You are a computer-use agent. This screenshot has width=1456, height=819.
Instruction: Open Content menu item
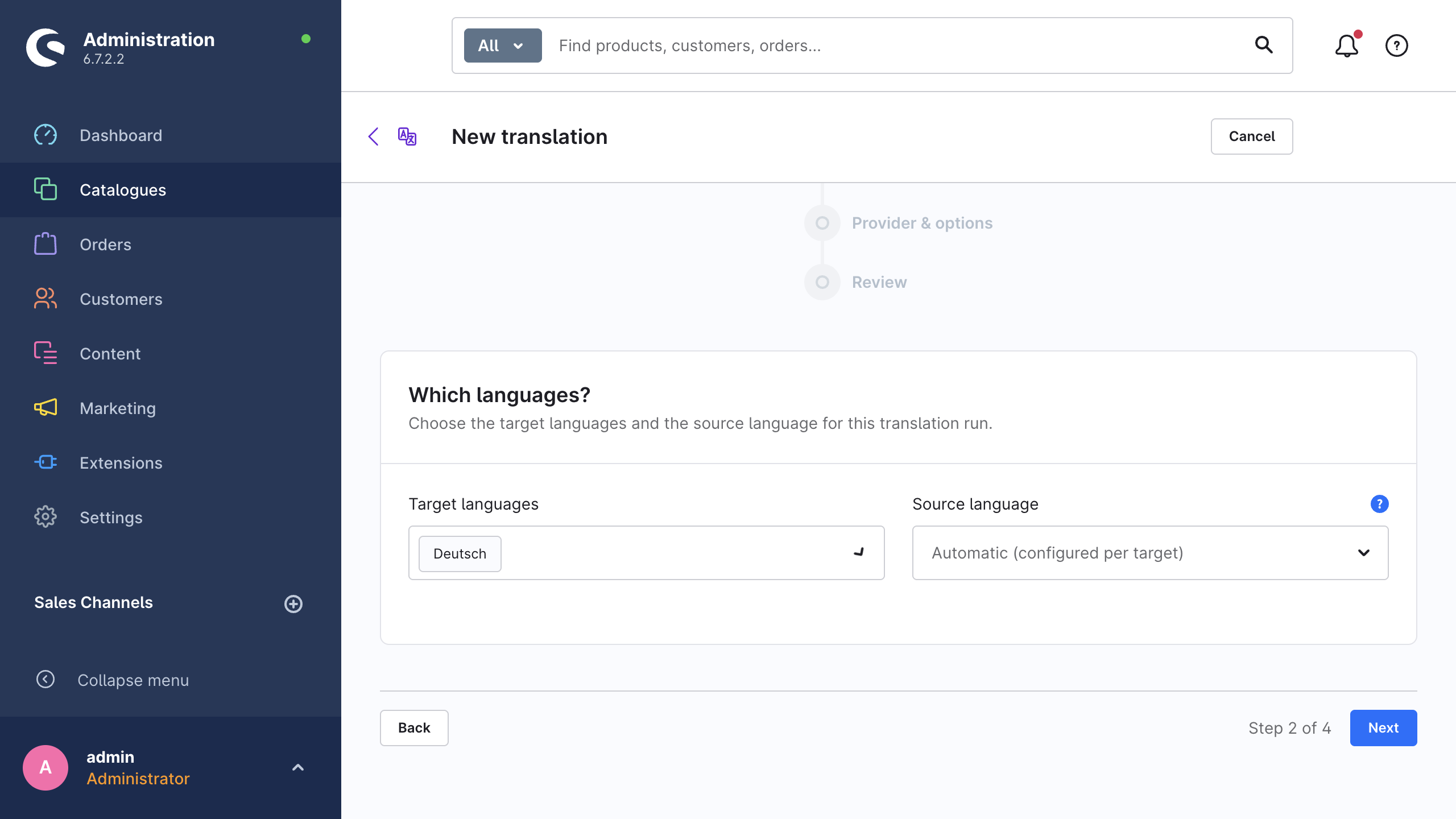(x=171, y=354)
